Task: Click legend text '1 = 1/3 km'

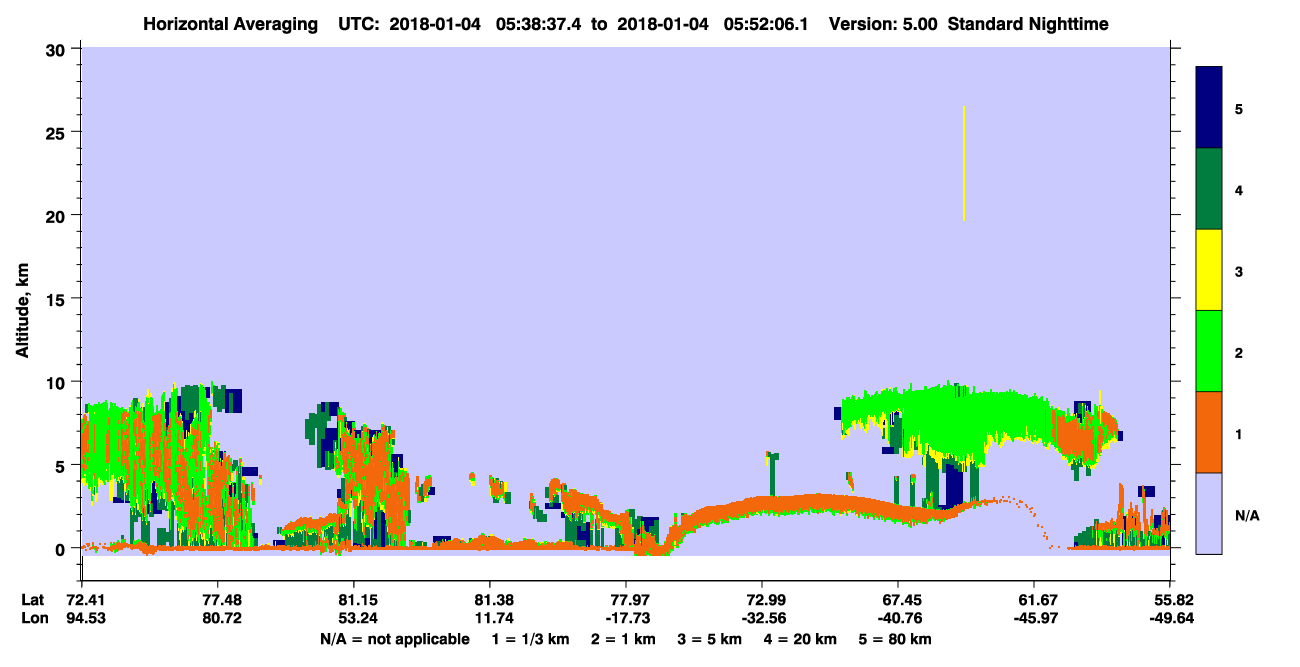Action: point(530,639)
